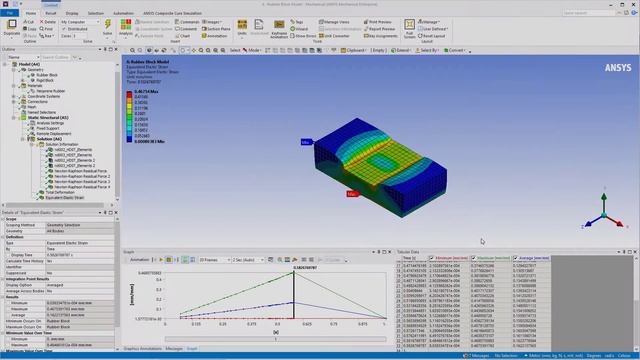Collapse the Static Structural (A5) node
The width and height of the screenshot is (640, 360).
pos(14,118)
